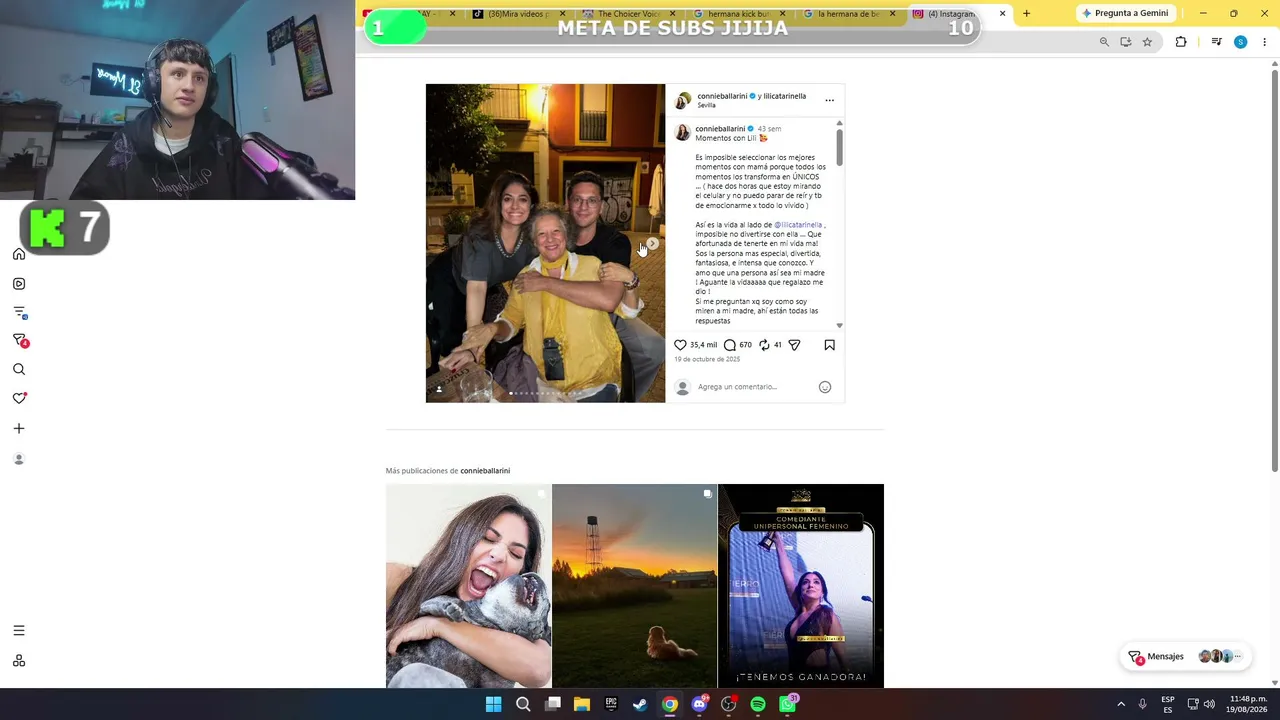This screenshot has width=1280, height=720.
Task: Open the 'Tenemos ganadora' post thumbnail
Action: pos(801,586)
